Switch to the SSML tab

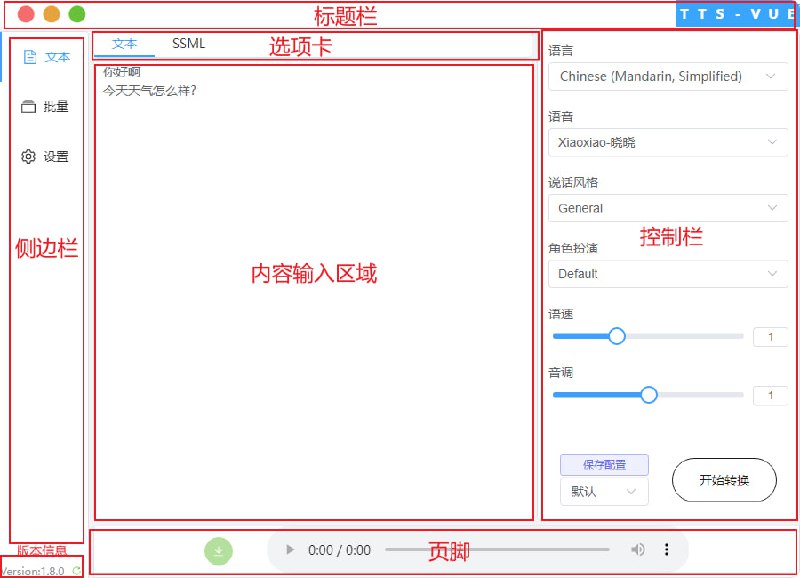tap(187, 44)
